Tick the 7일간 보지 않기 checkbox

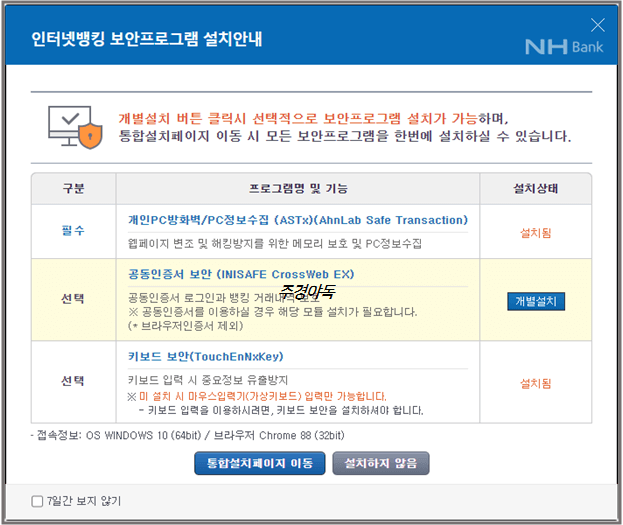pyautogui.click(x=37, y=501)
